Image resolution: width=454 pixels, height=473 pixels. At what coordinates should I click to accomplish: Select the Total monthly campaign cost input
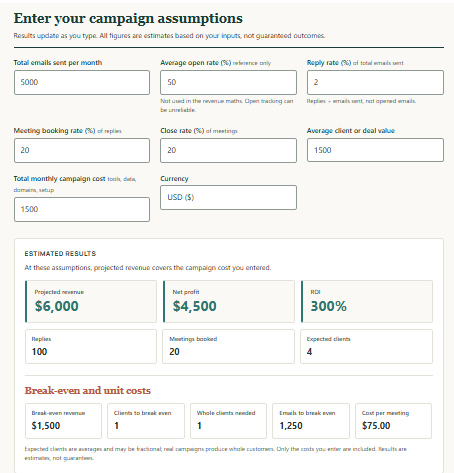click(x=82, y=209)
